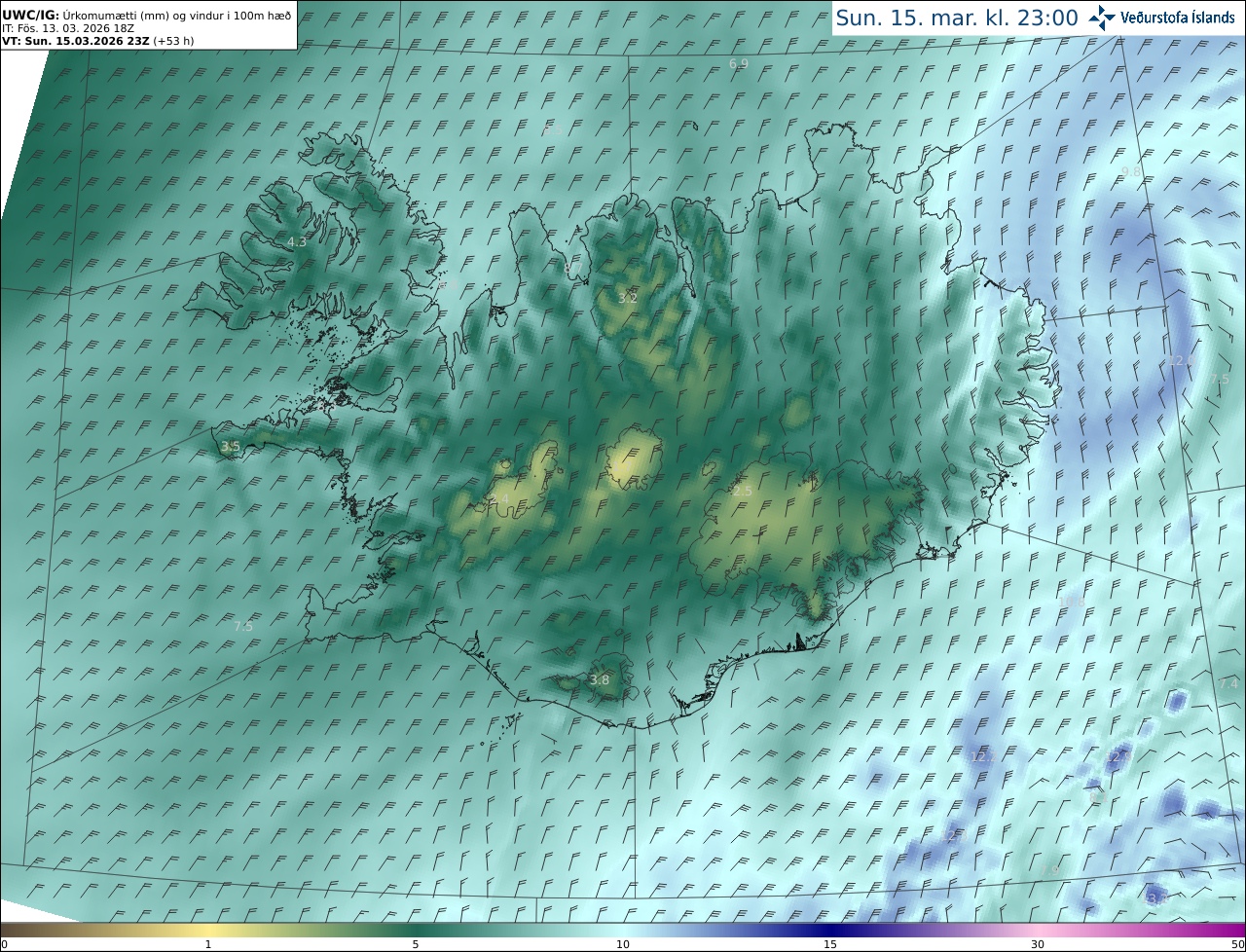Click the 2.5 value over the large glacier
The width and height of the screenshot is (1246, 952).
pos(742,492)
